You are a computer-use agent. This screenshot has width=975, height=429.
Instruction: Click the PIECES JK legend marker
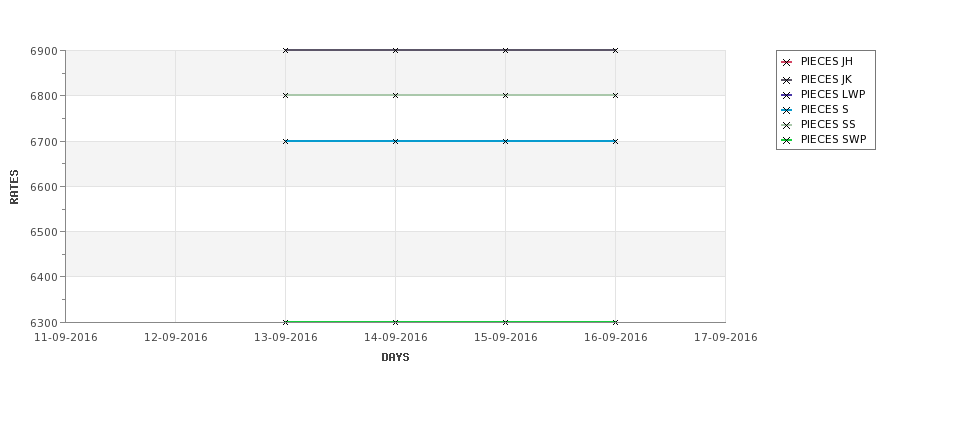tap(787, 80)
